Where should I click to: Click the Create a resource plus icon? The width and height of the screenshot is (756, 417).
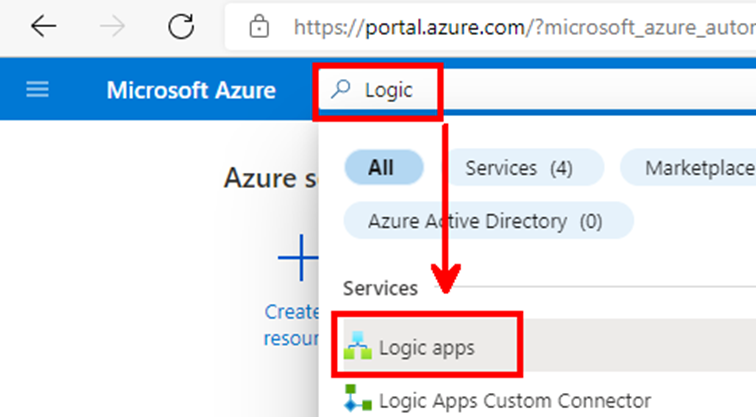pos(298,258)
